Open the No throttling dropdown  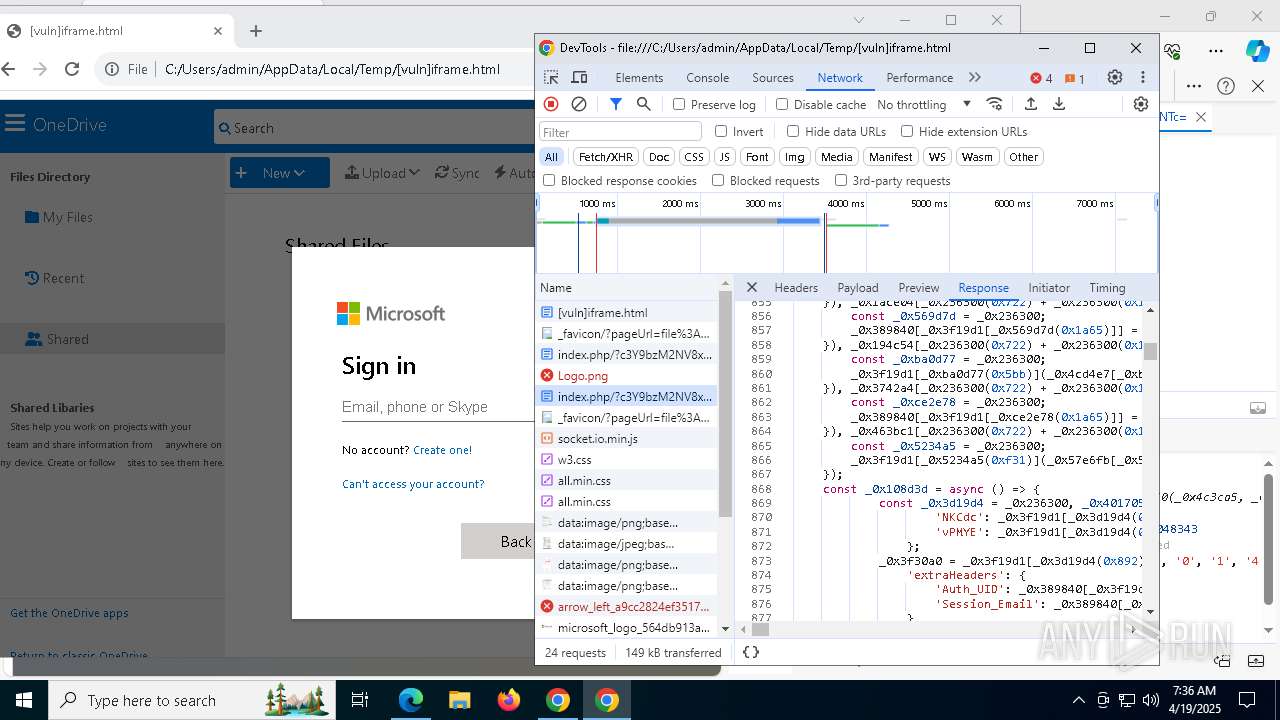923,104
